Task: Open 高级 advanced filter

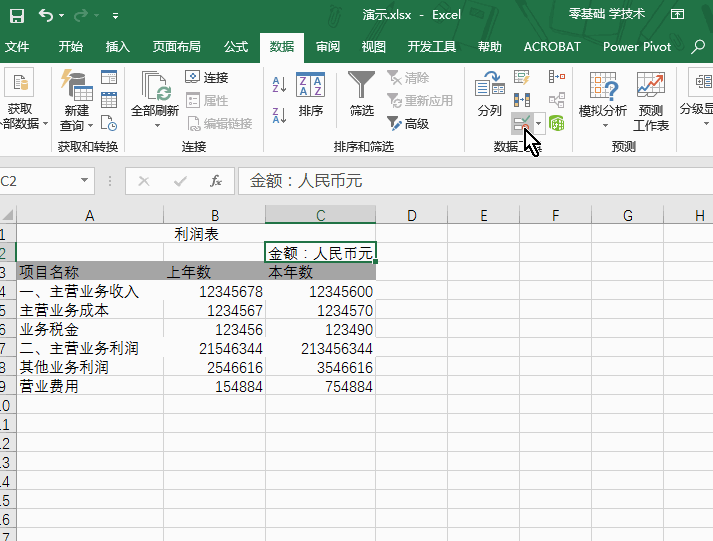Action: [x=408, y=123]
